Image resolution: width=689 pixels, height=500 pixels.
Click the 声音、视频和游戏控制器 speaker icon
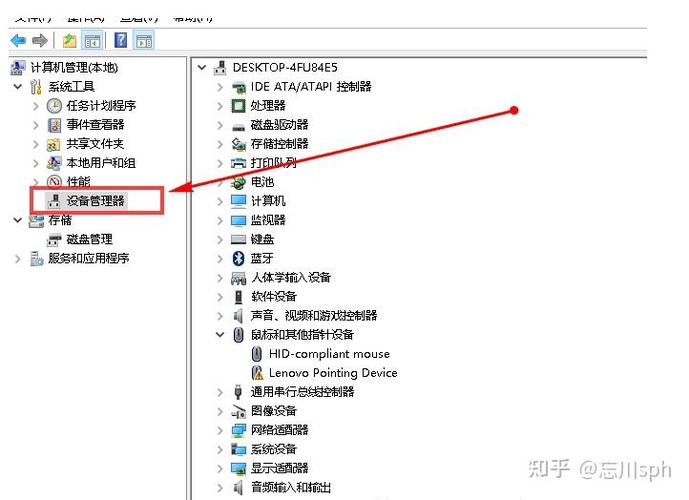coord(238,315)
